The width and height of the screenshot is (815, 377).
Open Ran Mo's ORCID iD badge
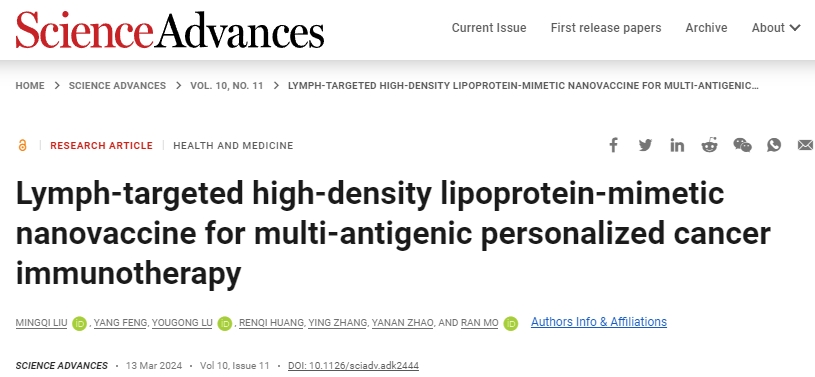tap(510, 323)
